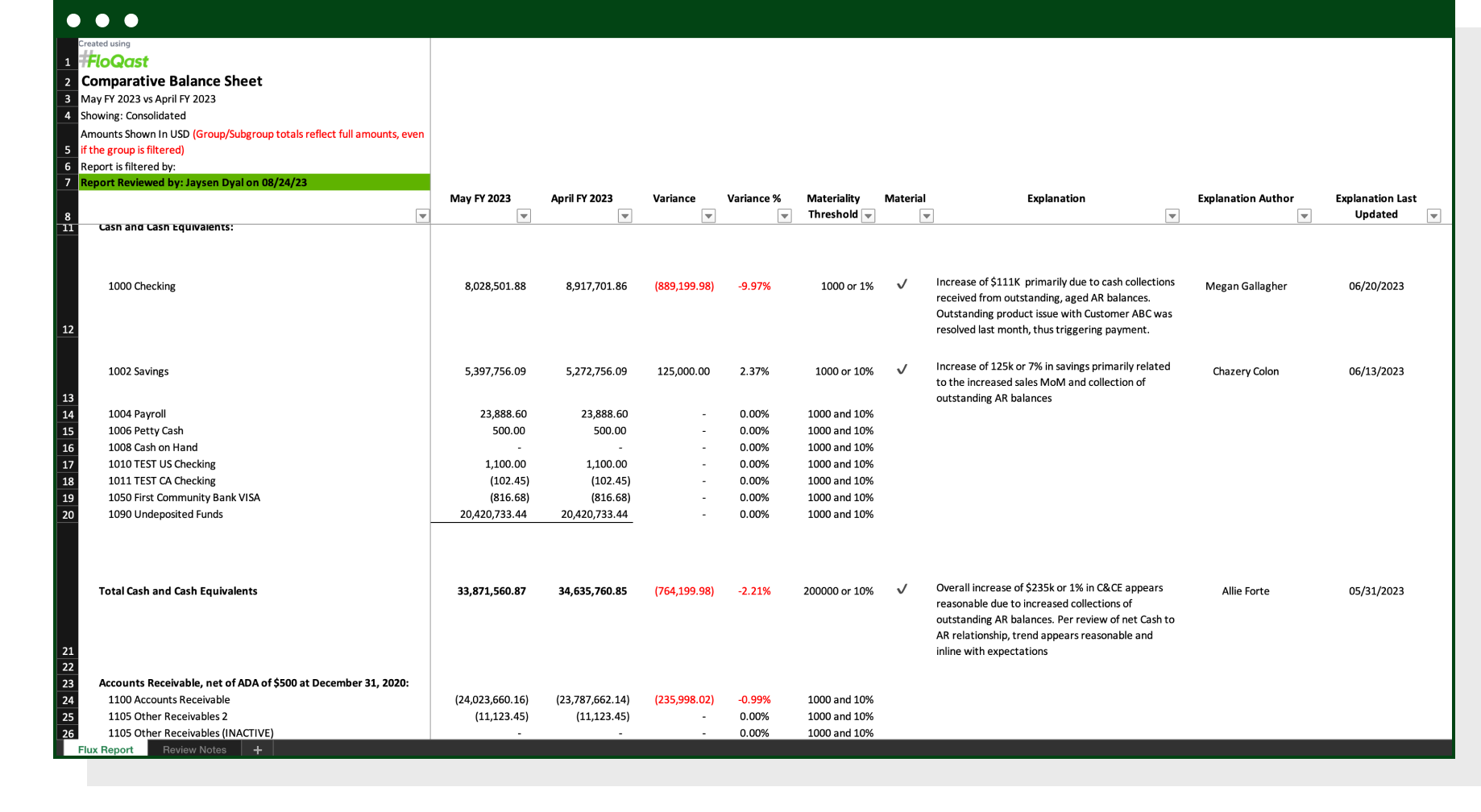This screenshot has height=812, width=1481.
Task: Select row header 24
Action: pyautogui.click(x=68, y=700)
